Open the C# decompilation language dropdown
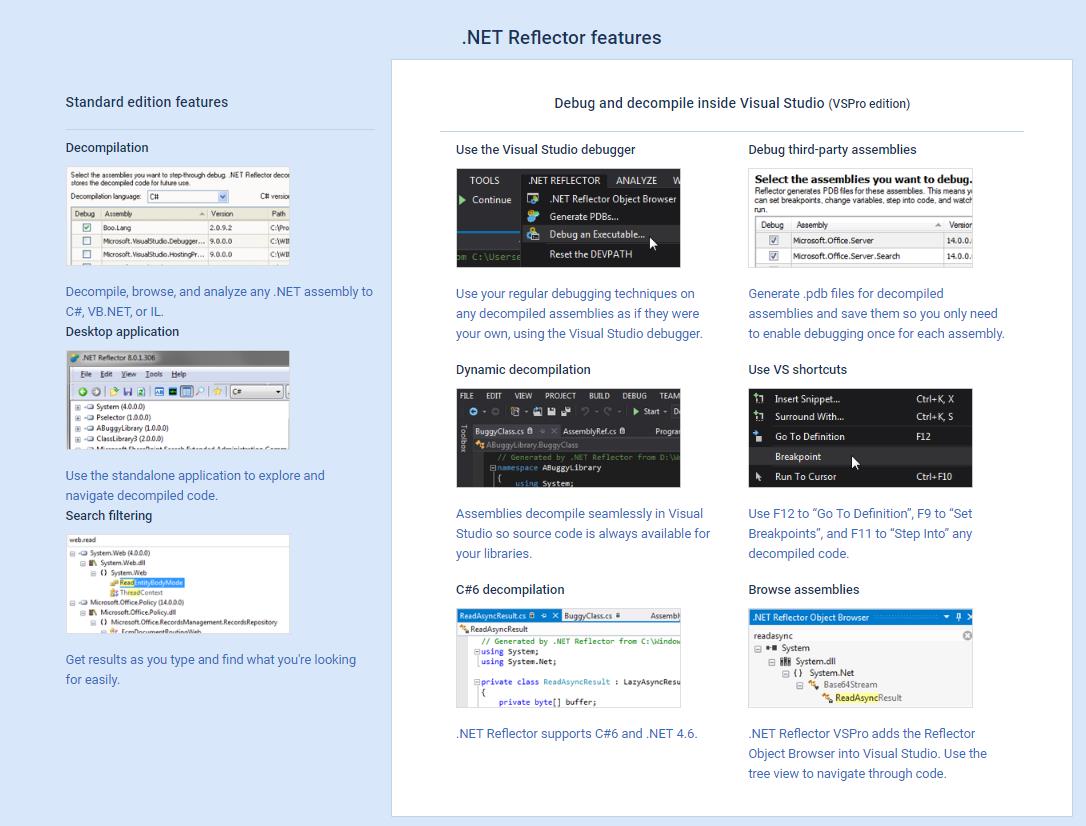The height and width of the screenshot is (826, 1086). (x=223, y=197)
